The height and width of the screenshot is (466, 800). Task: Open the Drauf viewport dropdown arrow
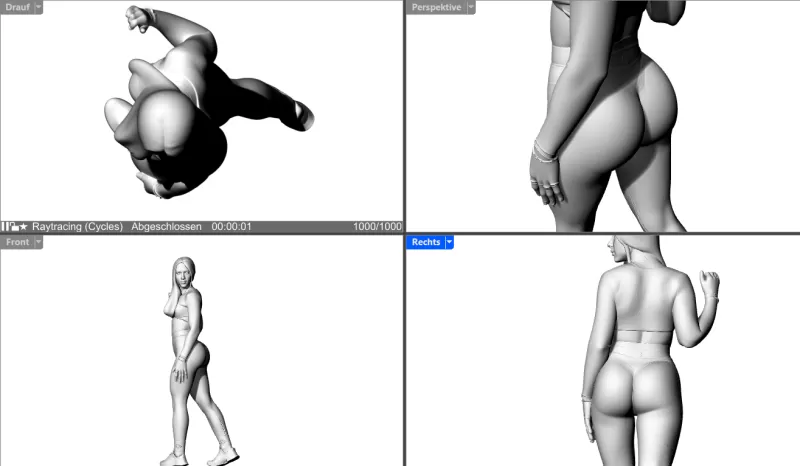point(38,7)
